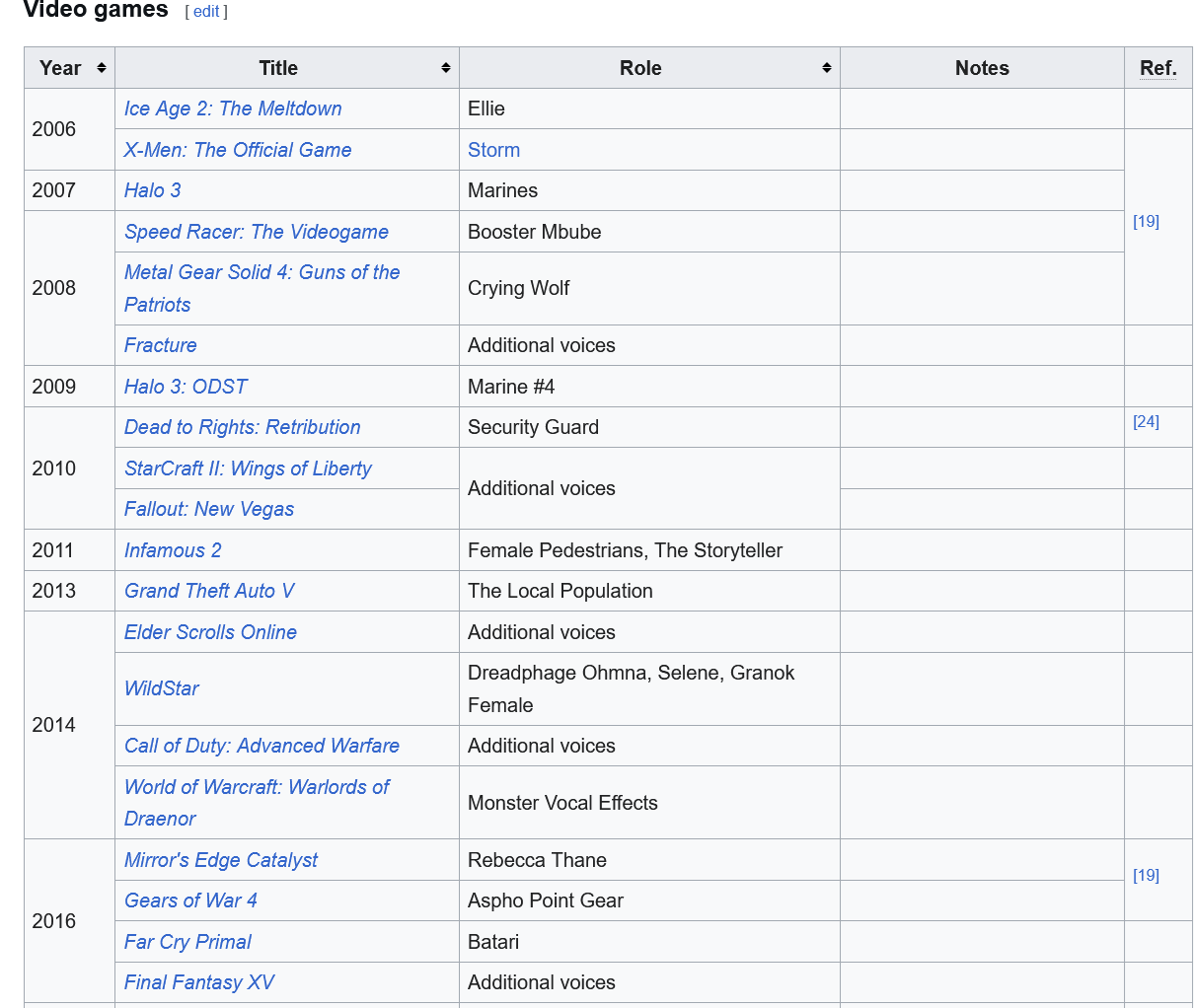Open Far Cry Primal link
1195x1008 pixels.
point(187,942)
